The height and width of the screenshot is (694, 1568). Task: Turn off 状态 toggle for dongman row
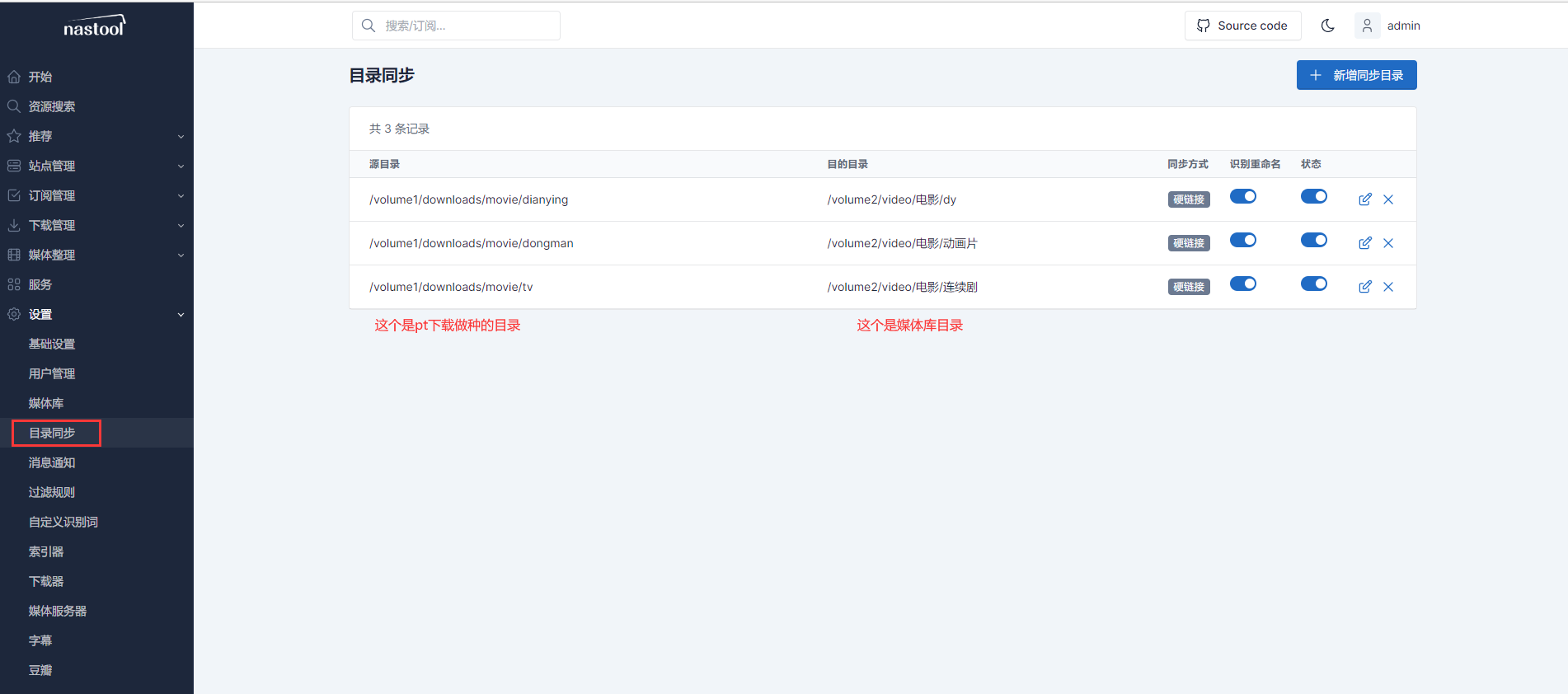pos(1313,240)
